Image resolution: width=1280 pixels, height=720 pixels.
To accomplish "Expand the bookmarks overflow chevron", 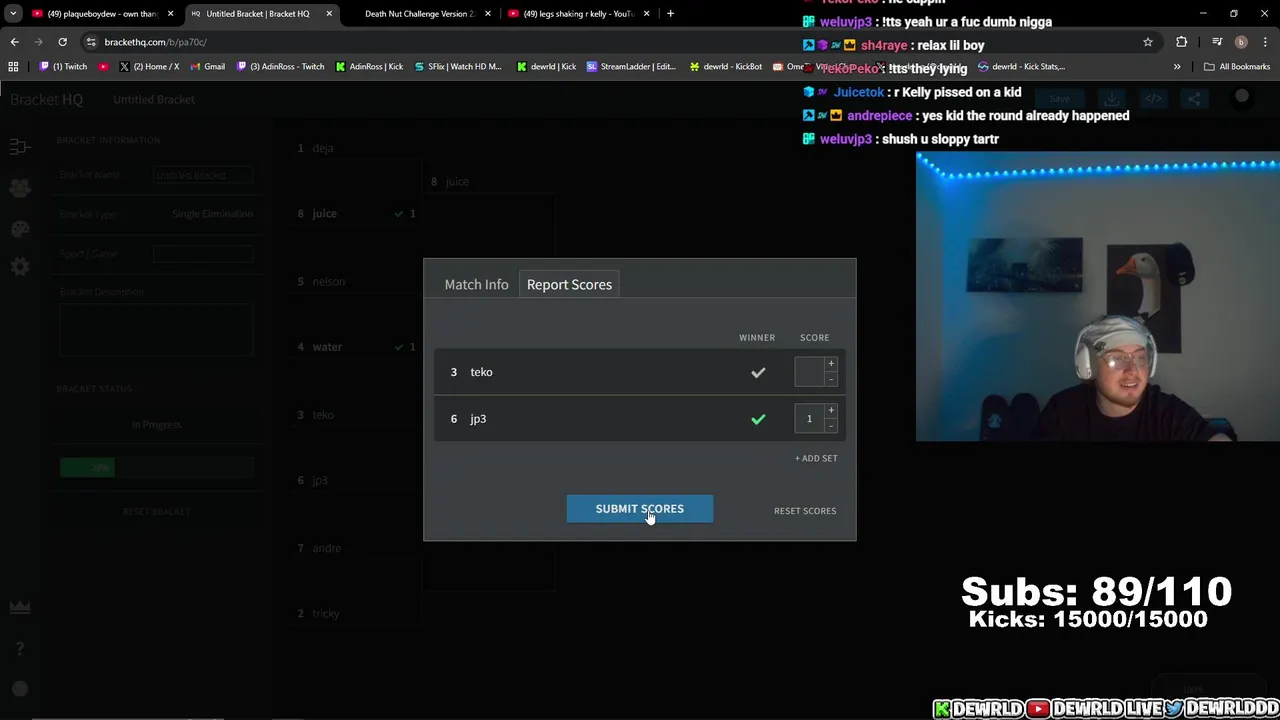I will (x=1177, y=67).
